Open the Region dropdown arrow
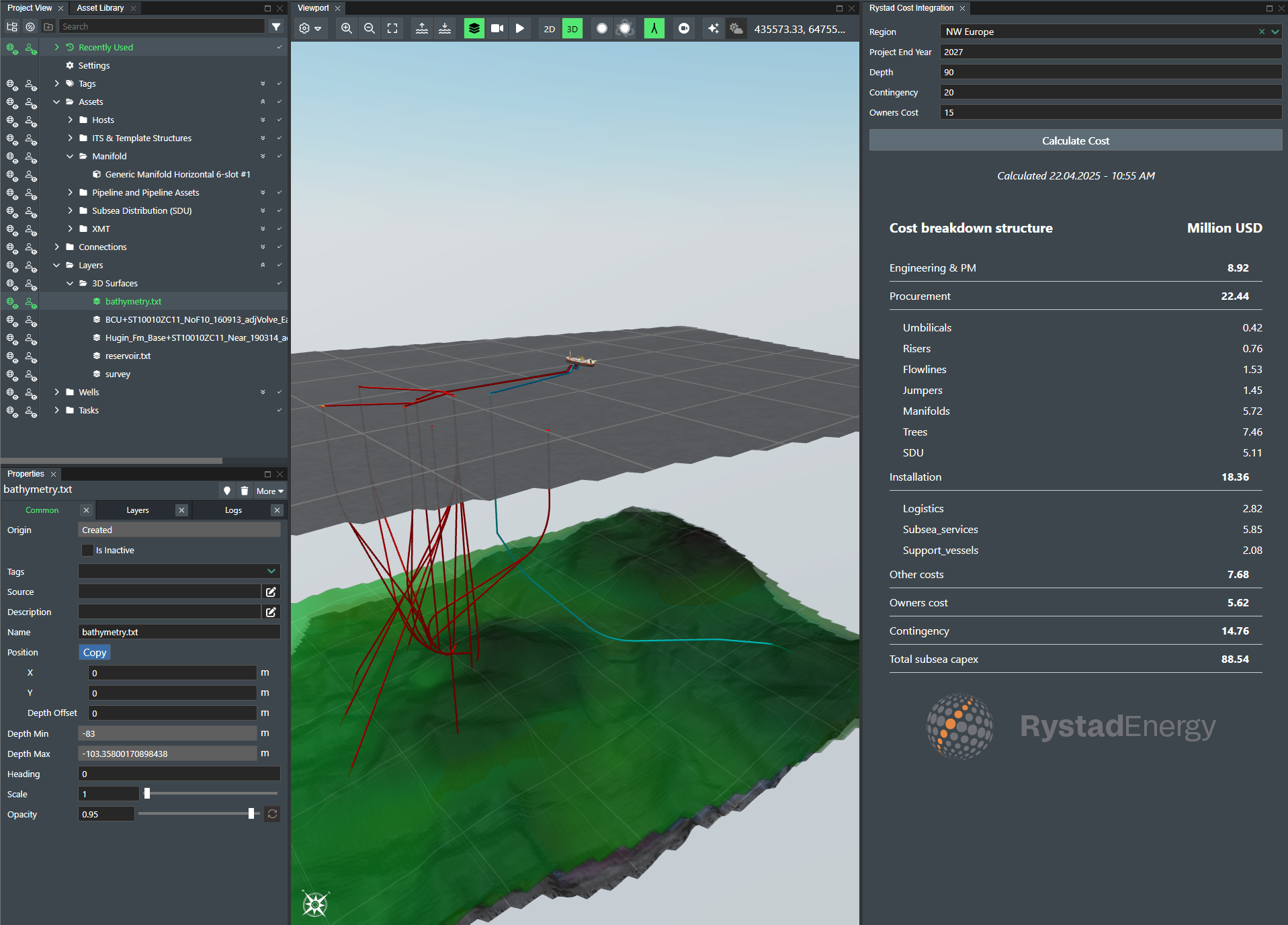Screen dimensions: 1288x925 coord(1275,32)
